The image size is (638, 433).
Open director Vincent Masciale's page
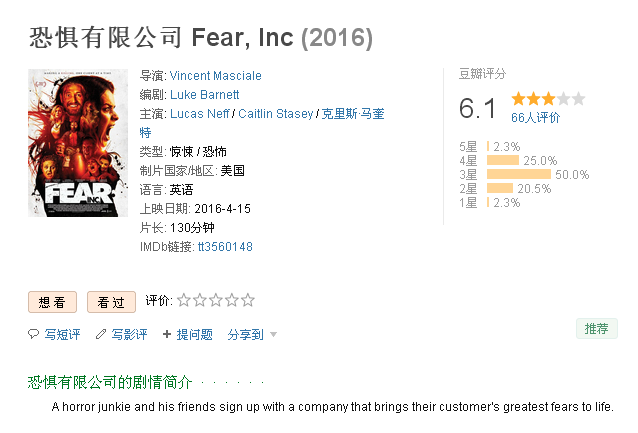point(216,76)
